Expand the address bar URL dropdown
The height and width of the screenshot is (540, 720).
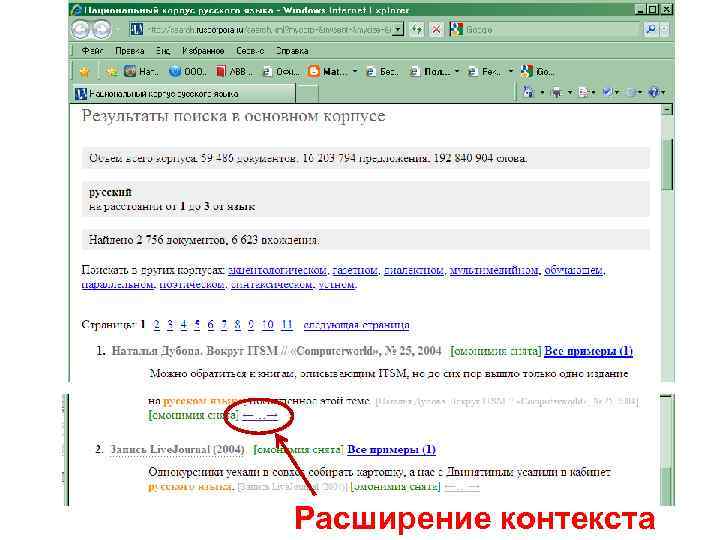(x=399, y=29)
